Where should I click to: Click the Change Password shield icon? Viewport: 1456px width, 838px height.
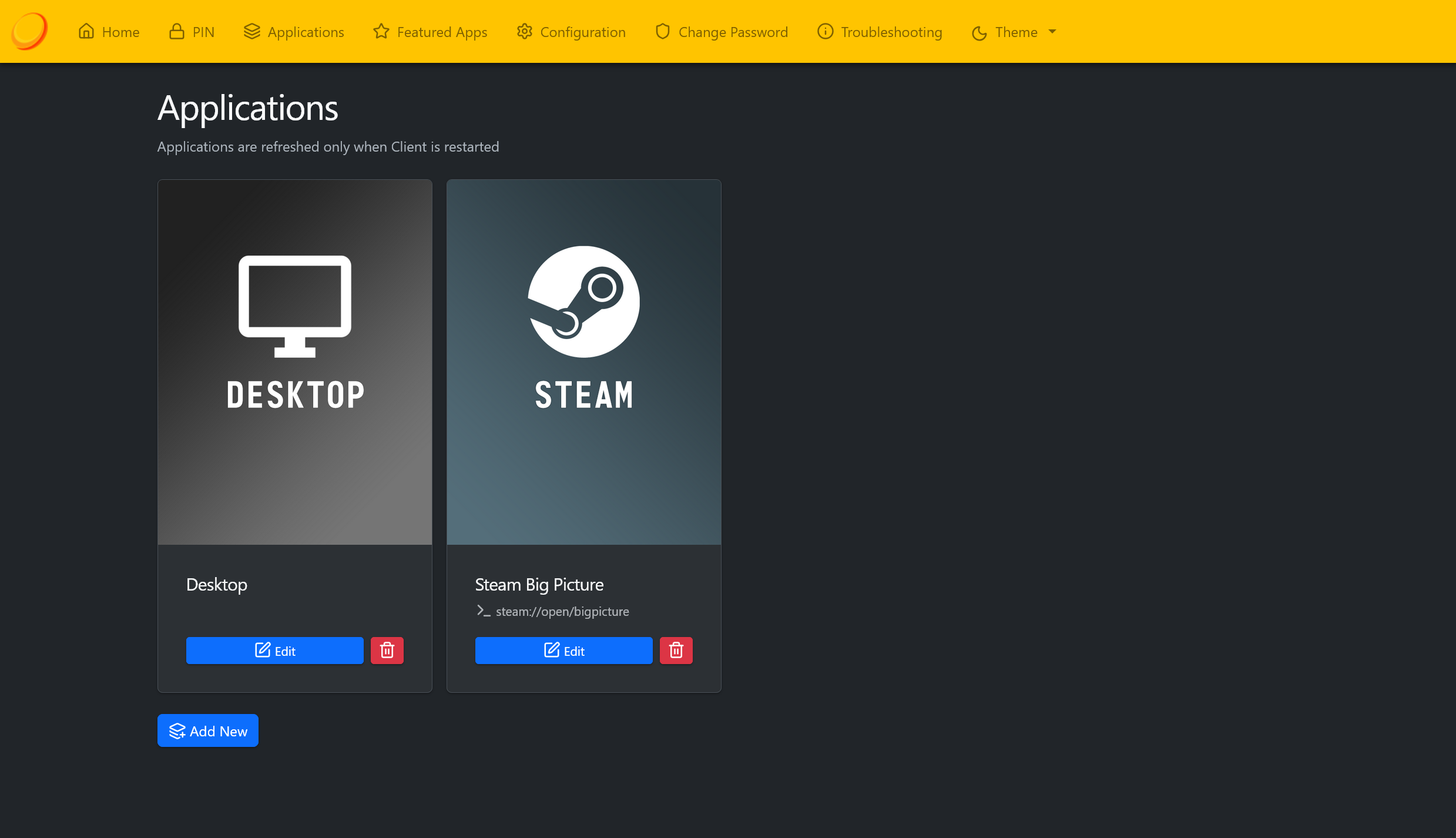coord(663,31)
